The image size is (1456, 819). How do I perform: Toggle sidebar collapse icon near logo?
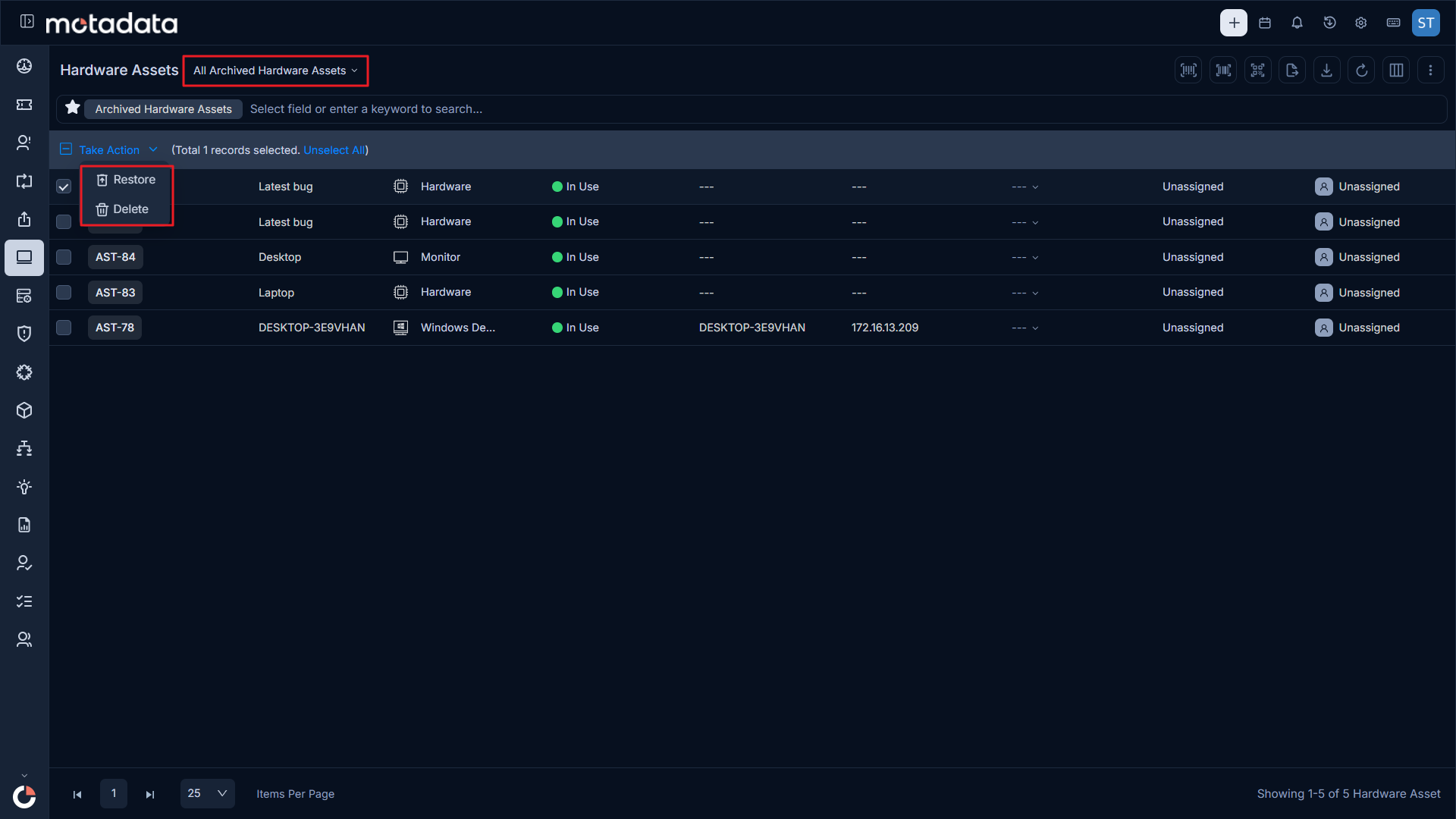pos(27,22)
